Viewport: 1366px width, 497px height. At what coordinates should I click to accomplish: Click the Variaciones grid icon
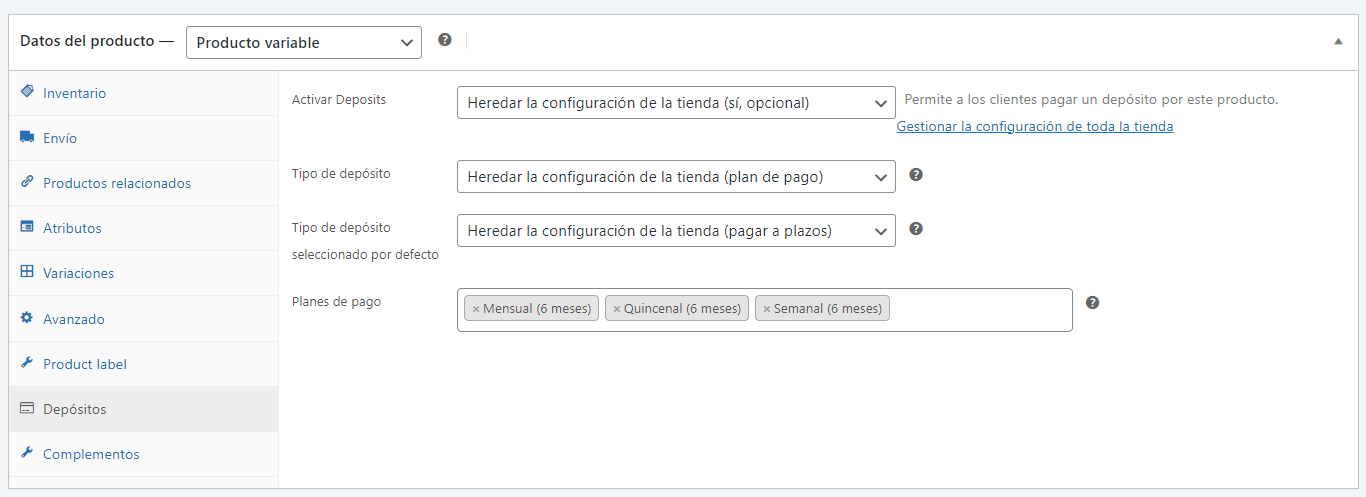click(27, 273)
